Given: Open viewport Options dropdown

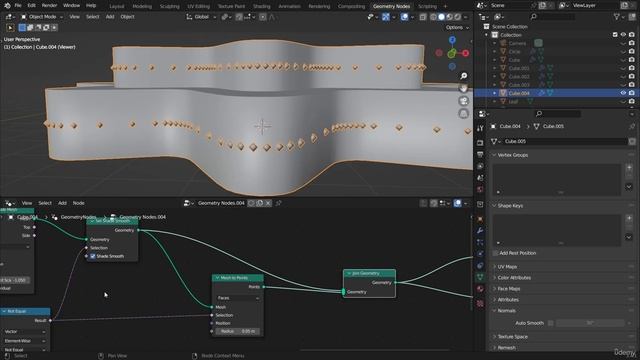Looking at the screenshot, I should coord(457,28).
